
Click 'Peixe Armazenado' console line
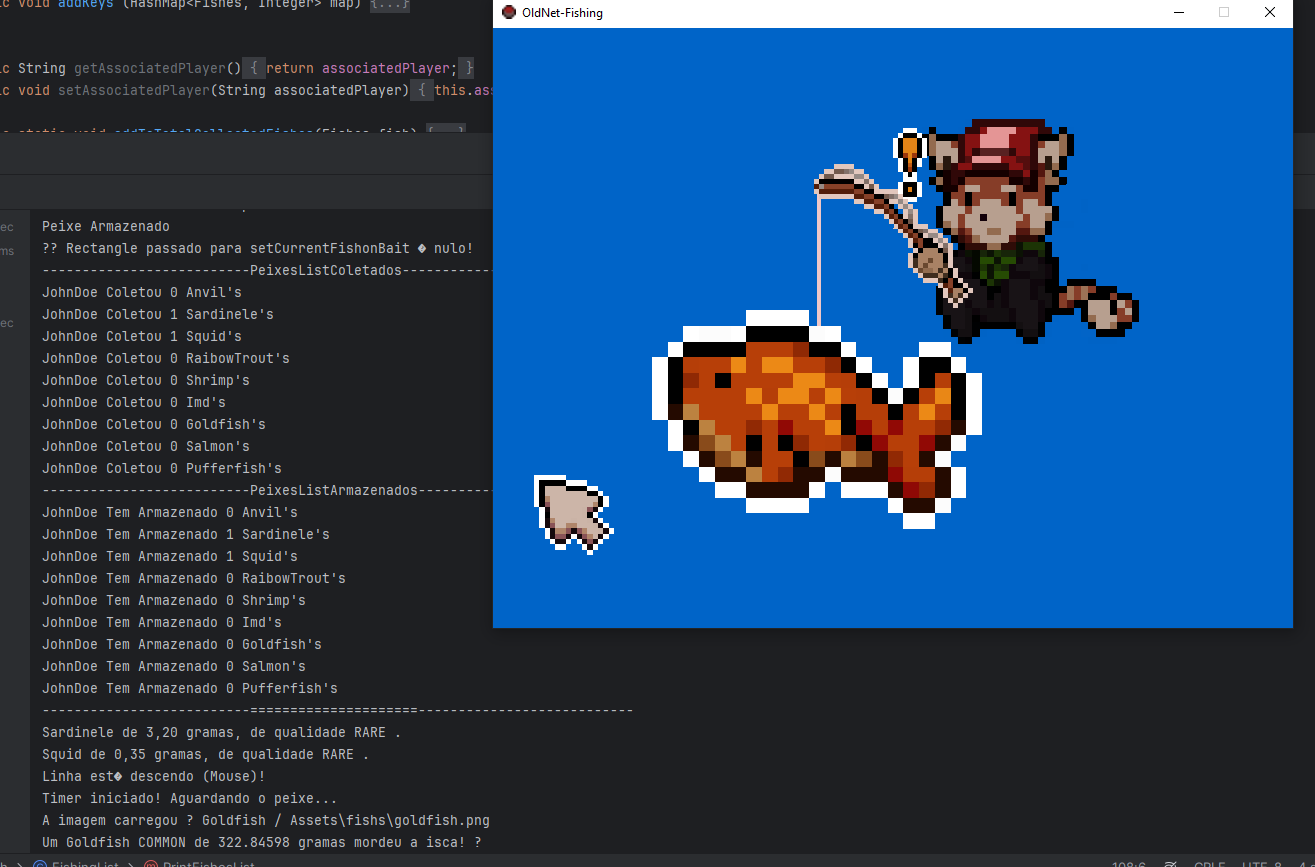pos(106,227)
